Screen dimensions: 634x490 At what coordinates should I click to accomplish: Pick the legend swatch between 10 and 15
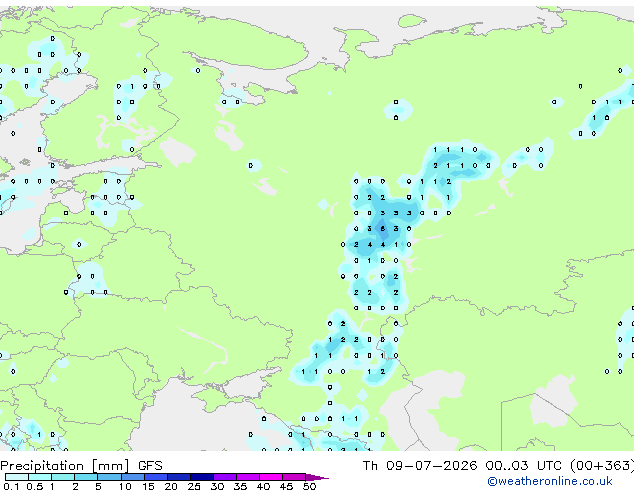(132, 477)
